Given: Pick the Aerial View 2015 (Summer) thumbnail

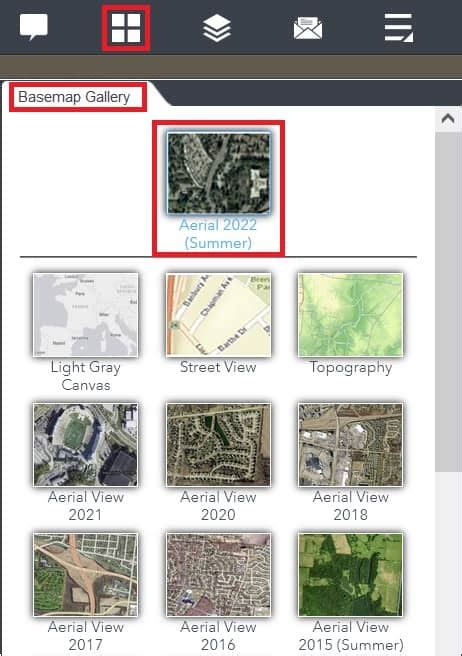Looking at the screenshot, I should pos(350,574).
